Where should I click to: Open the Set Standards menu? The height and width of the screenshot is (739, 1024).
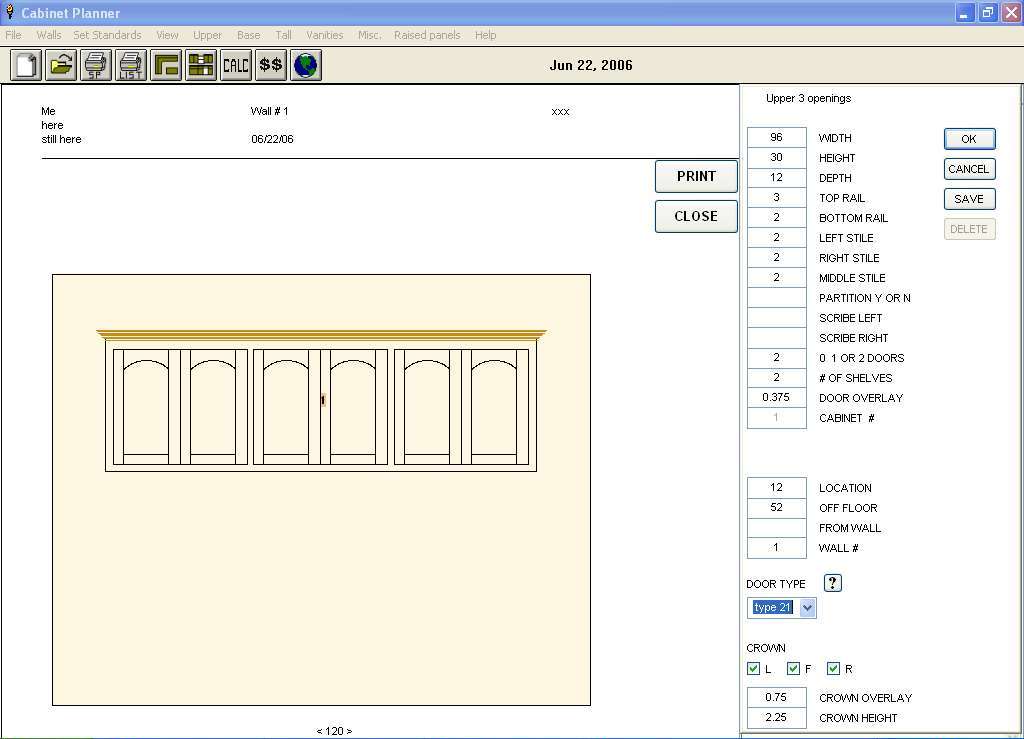tap(107, 35)
